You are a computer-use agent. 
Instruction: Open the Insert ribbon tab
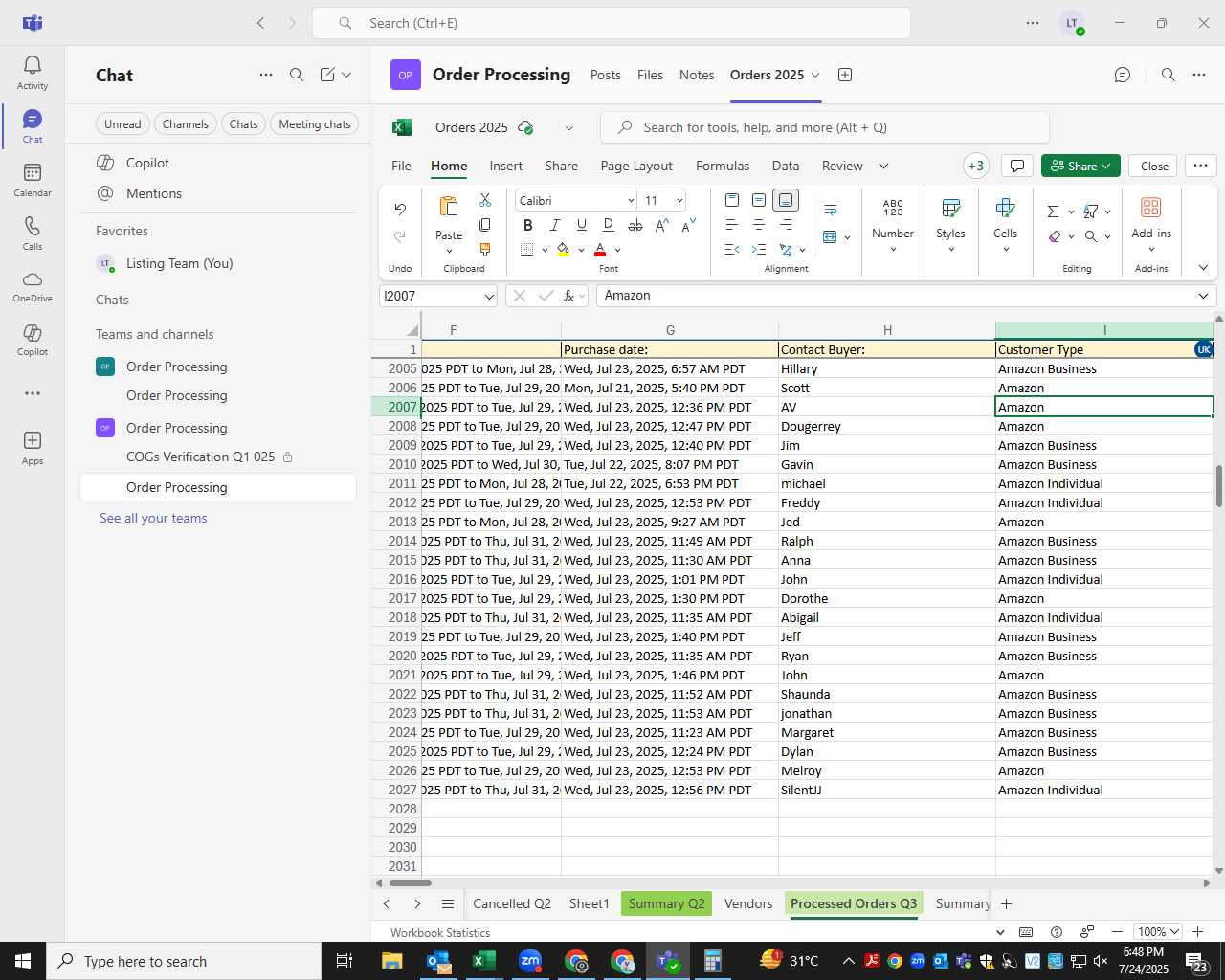coord(505,166)
